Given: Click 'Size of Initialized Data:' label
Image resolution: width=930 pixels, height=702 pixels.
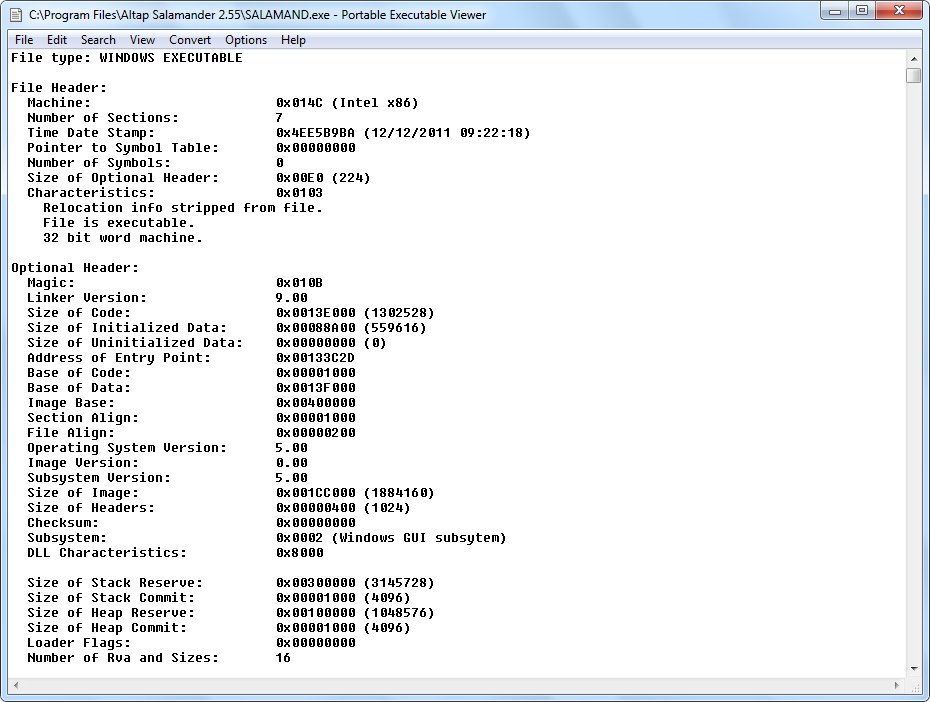Looking at the screenshot, I should (x=127, y=328).
